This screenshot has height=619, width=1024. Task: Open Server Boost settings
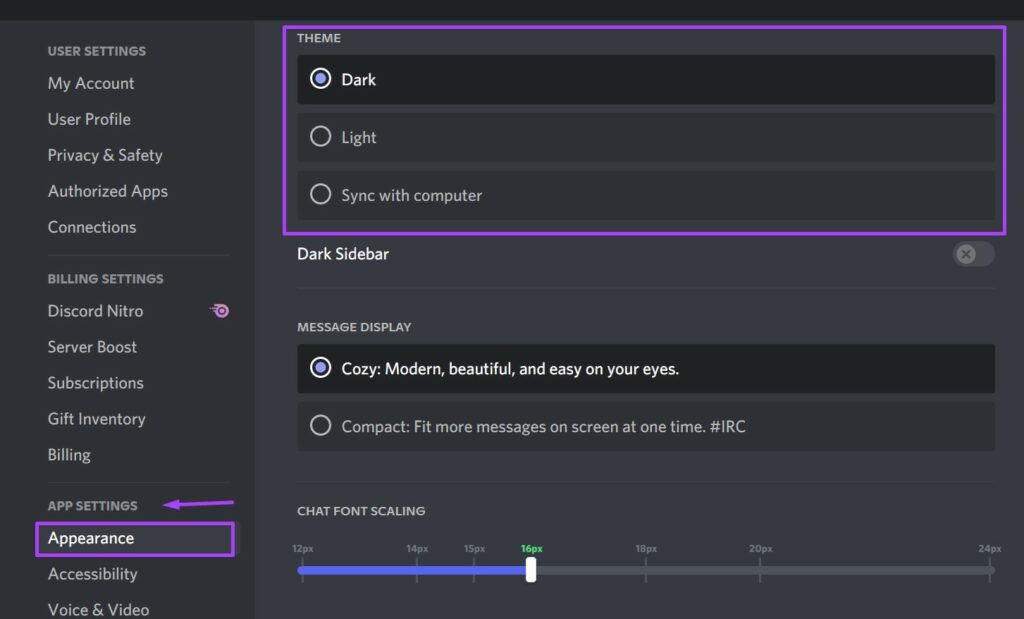[x=92, y=347]
